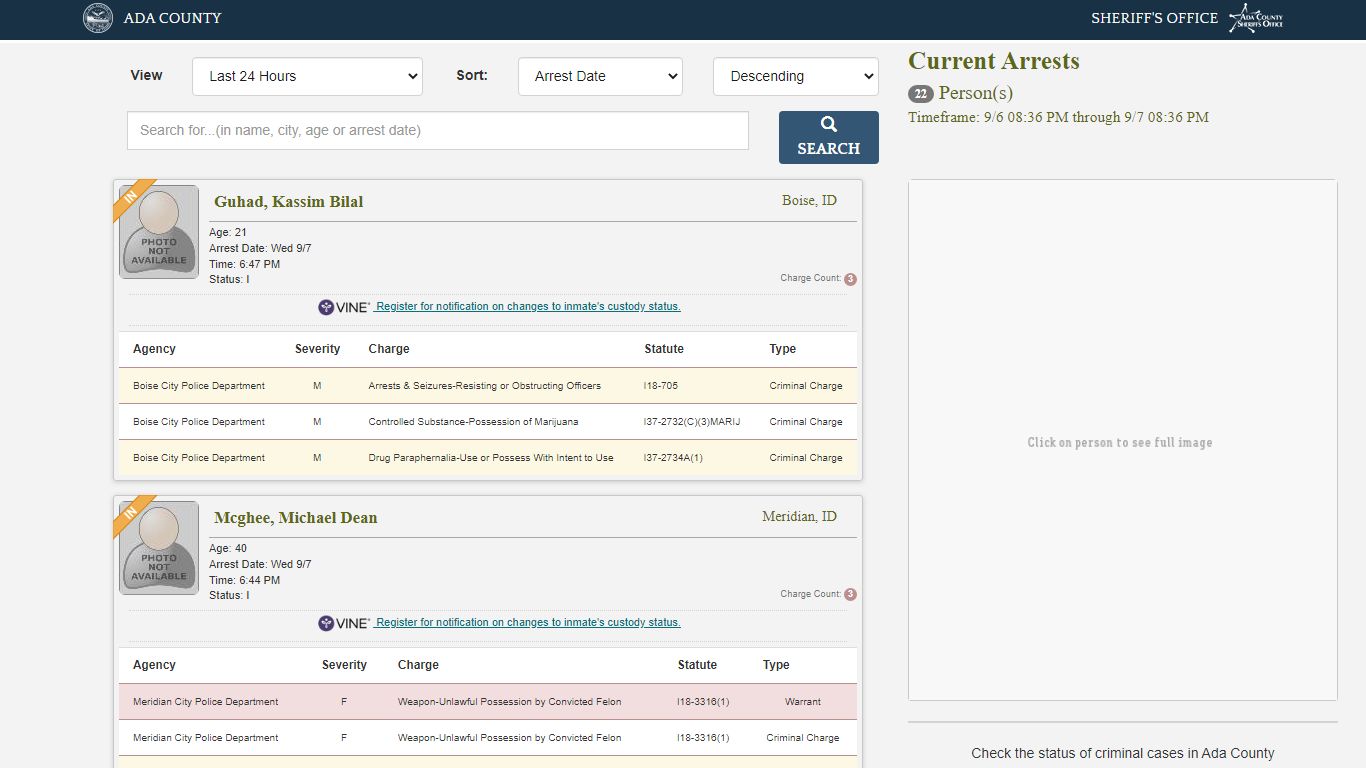Select the name Guhad, Kassim Bilal

click(288, 202)
